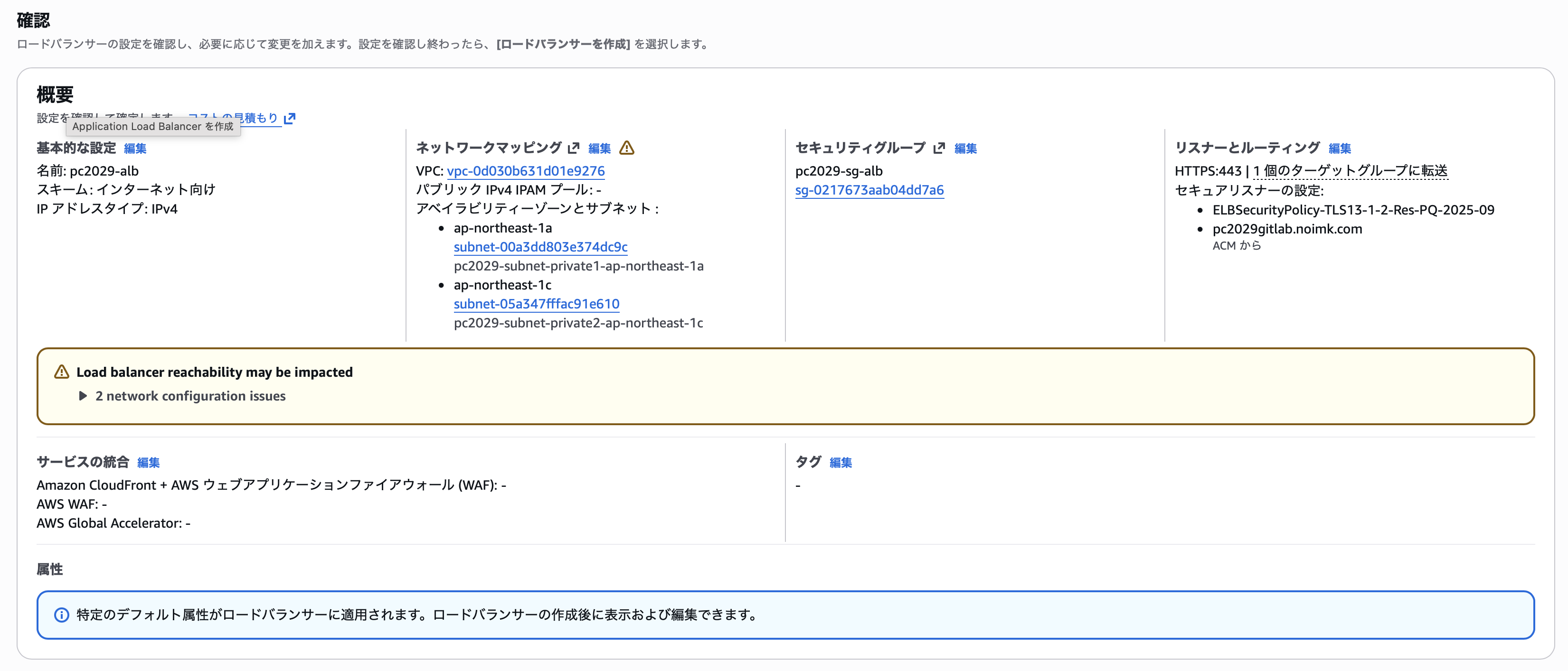
Task: Click the 'Application Load Balancer を作成' tooltip
Action: point(153,127)
